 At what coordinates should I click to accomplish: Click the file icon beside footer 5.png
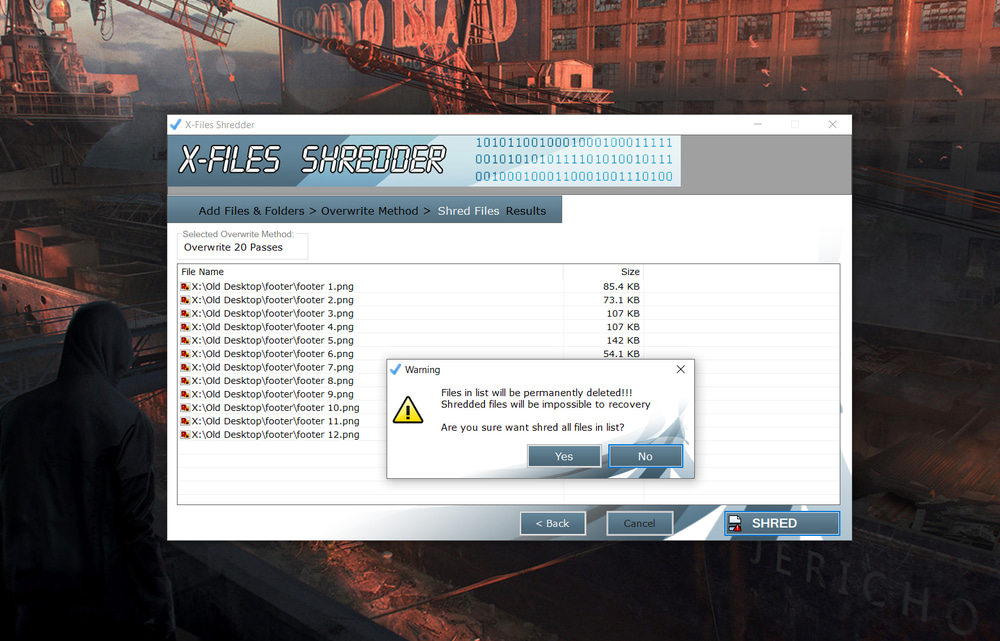[x=185, y=341]
